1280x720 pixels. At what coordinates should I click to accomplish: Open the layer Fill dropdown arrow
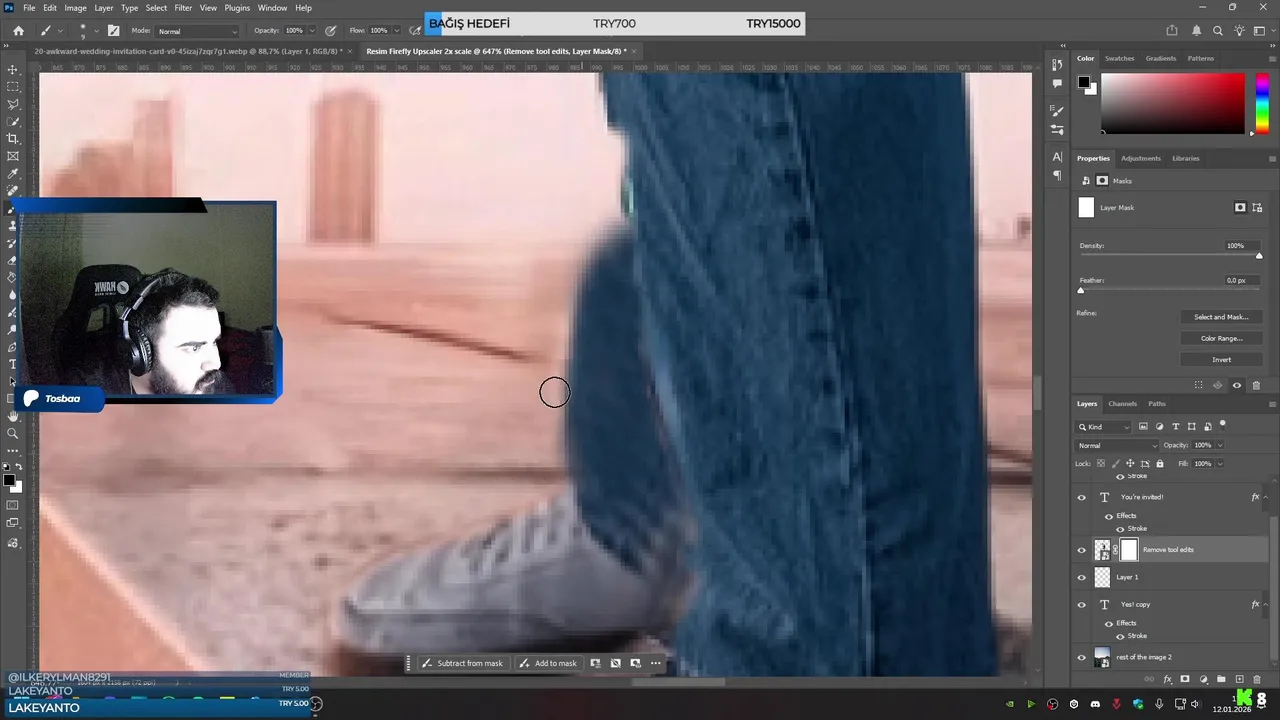[x=1219, y=463]
